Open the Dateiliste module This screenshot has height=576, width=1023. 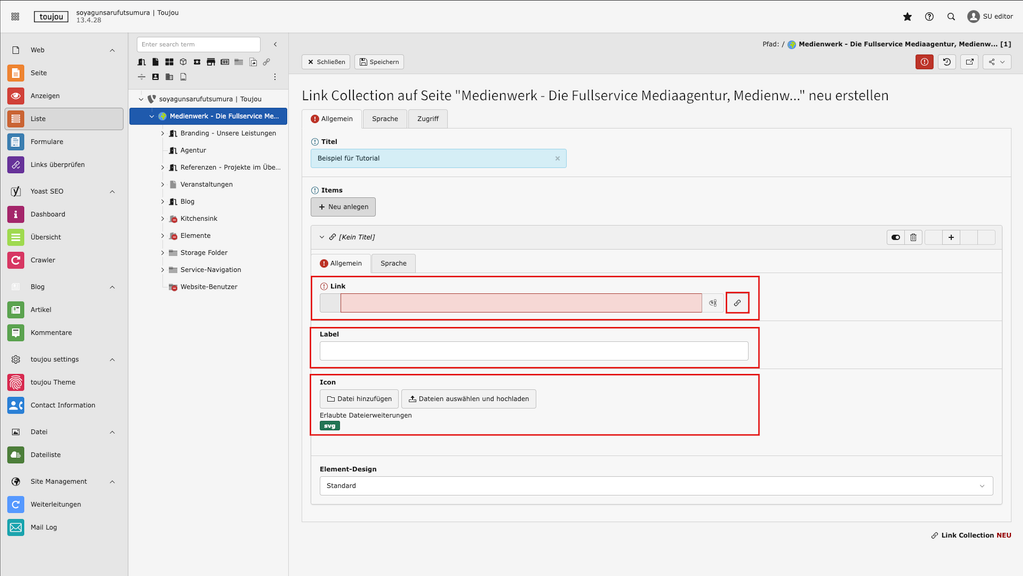tap(46, 455)
